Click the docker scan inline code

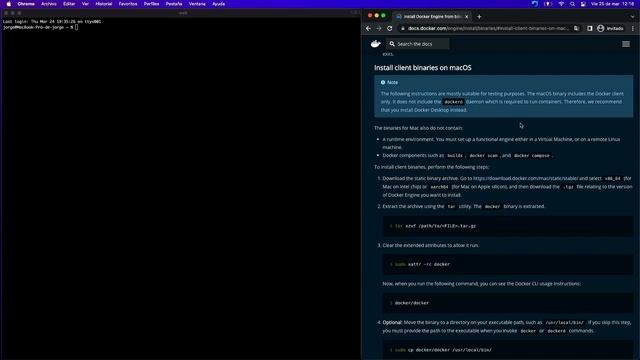(483, 156)
